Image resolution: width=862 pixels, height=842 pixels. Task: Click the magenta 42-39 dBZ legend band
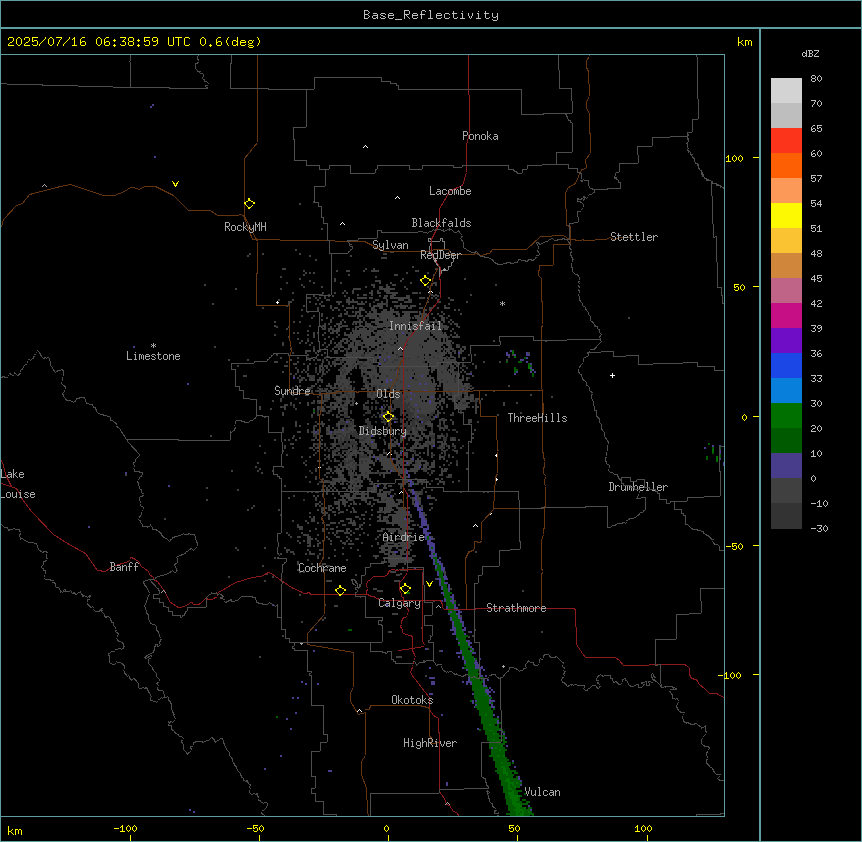786,315
